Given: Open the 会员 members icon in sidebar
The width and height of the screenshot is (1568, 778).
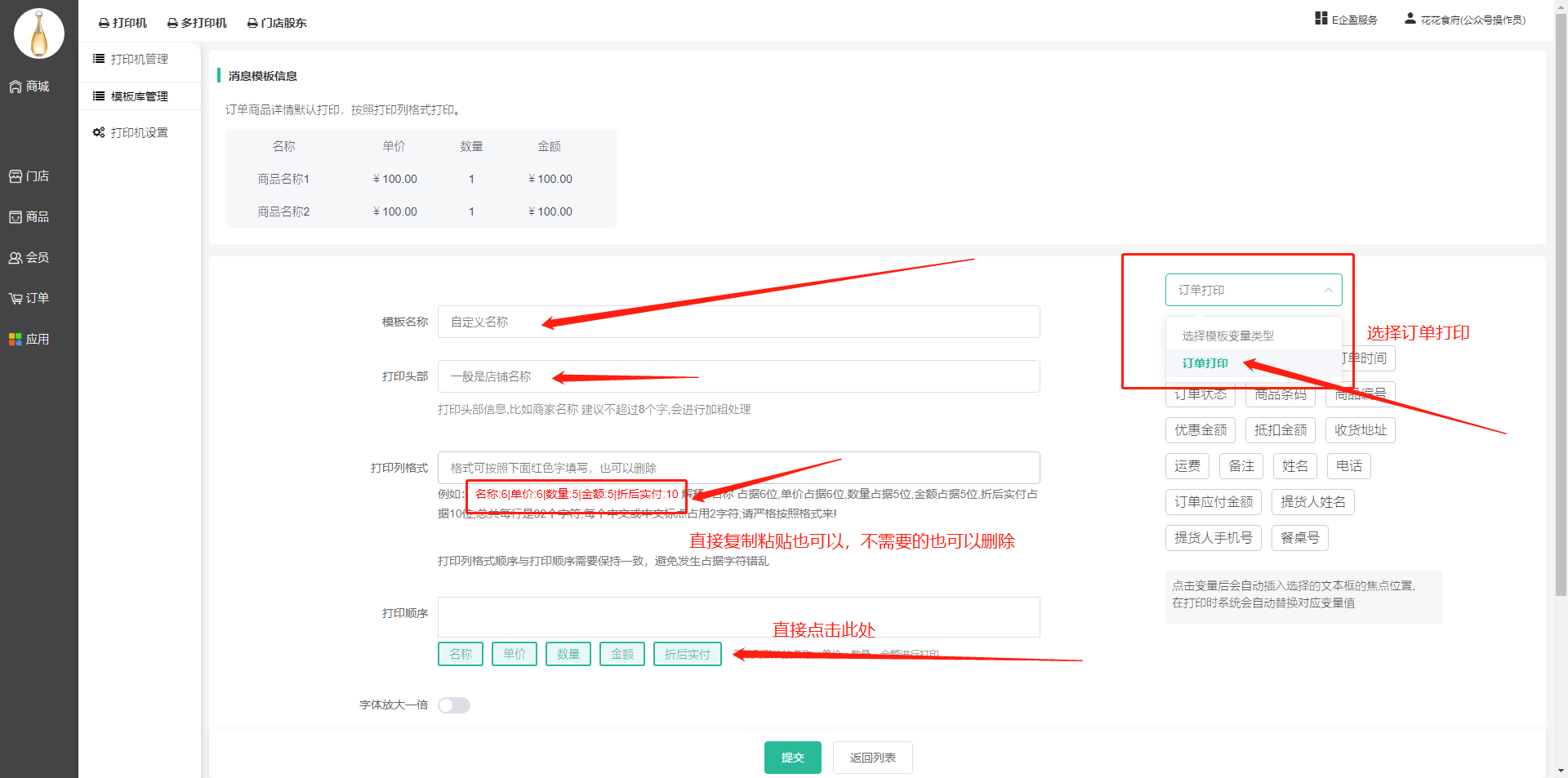Looking at the screenshot, I should [x=16, y=258].
